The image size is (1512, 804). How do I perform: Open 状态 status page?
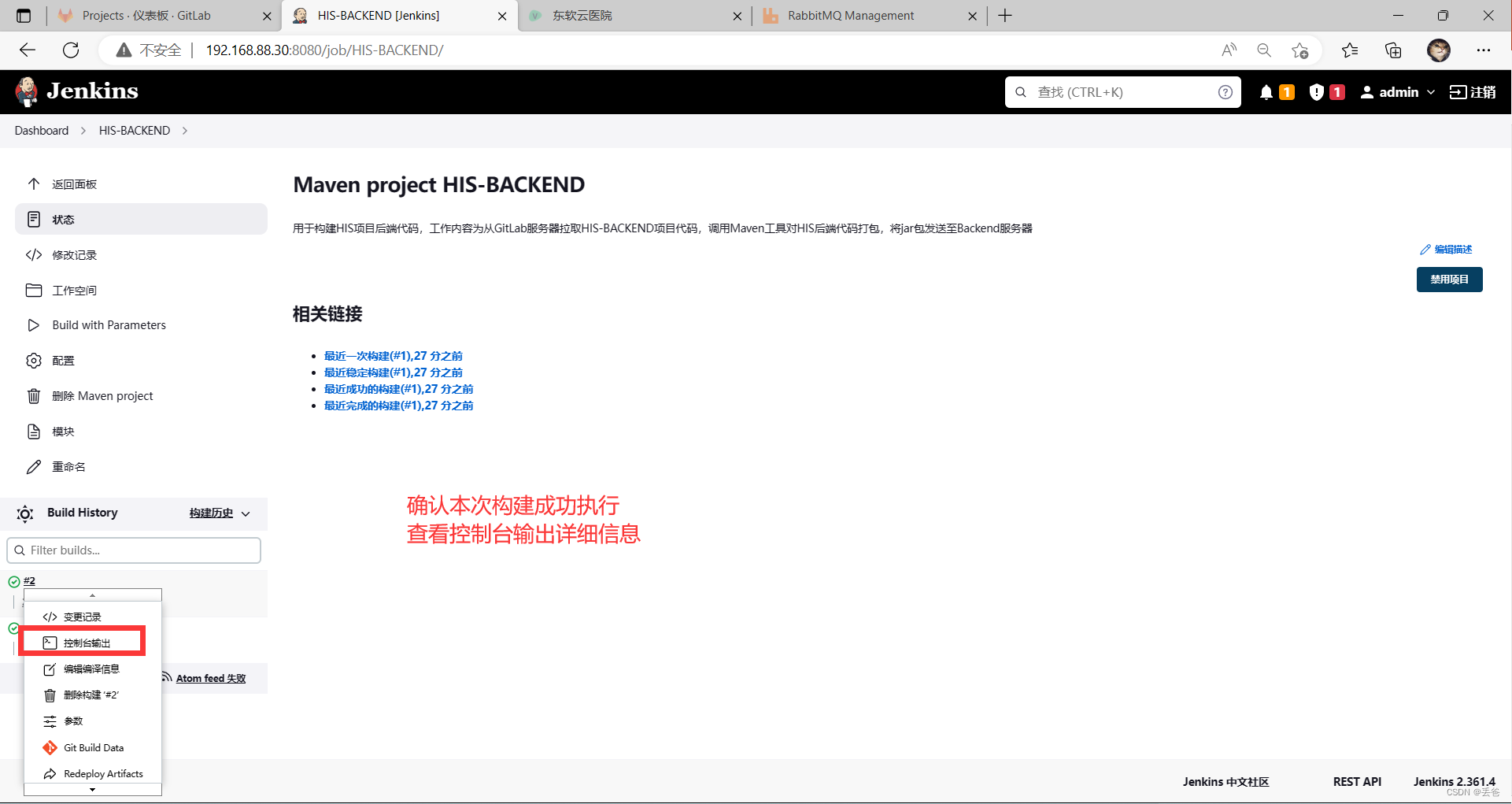click(141, 220)
